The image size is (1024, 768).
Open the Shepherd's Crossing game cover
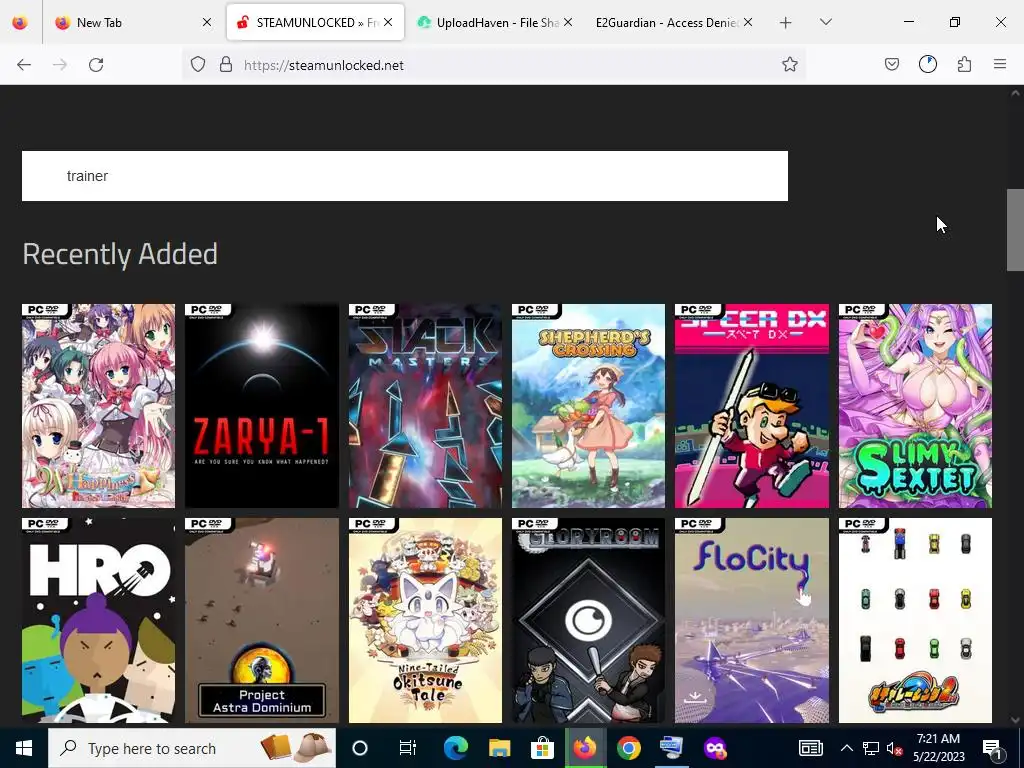588,406
